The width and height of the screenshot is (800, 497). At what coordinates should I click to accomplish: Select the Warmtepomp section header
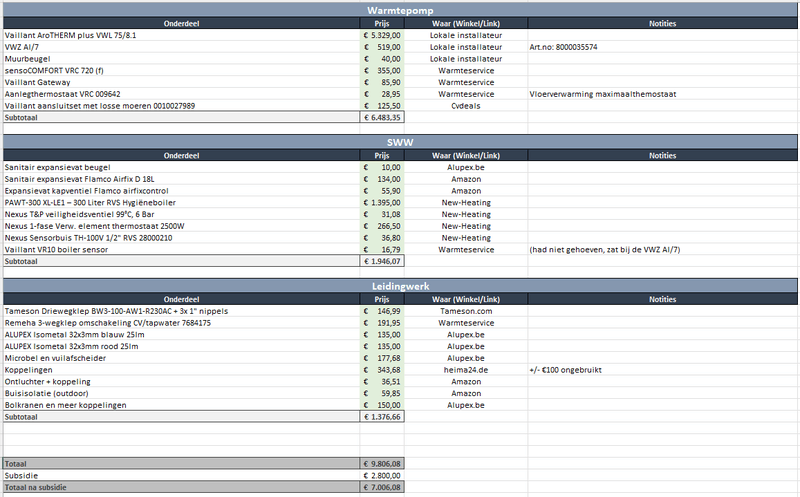point(400,10)
